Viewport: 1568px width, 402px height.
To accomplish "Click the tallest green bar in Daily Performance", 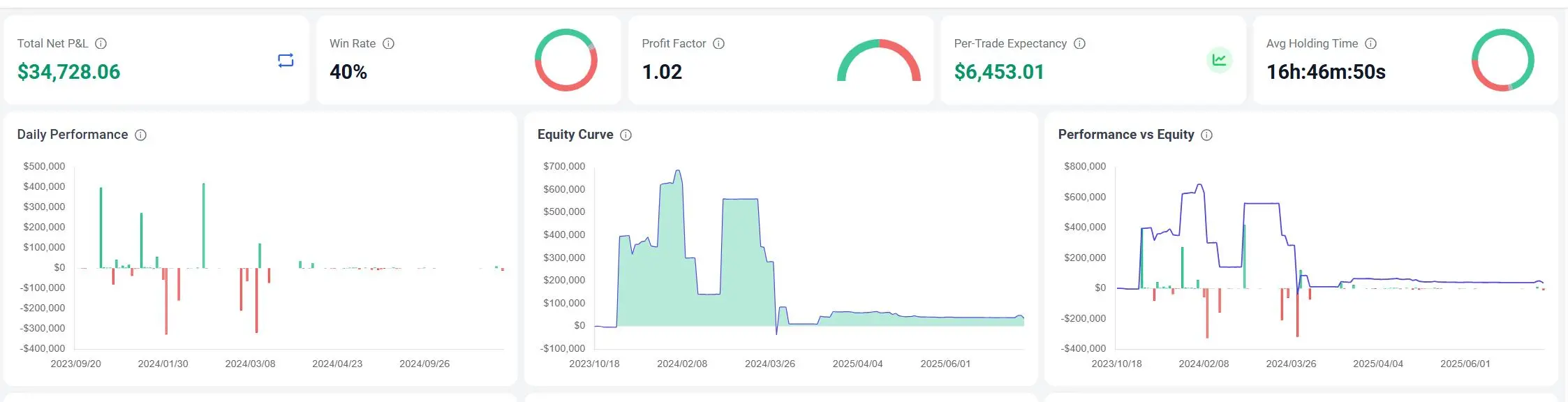I will pos(204,223).
